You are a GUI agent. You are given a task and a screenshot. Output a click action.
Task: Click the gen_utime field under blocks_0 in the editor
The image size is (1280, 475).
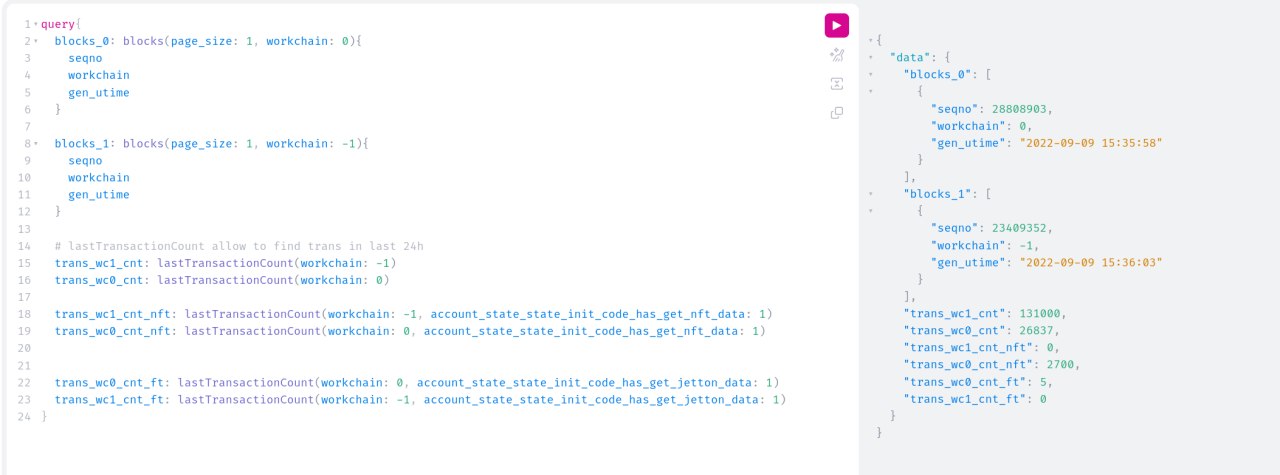(98, 93)
